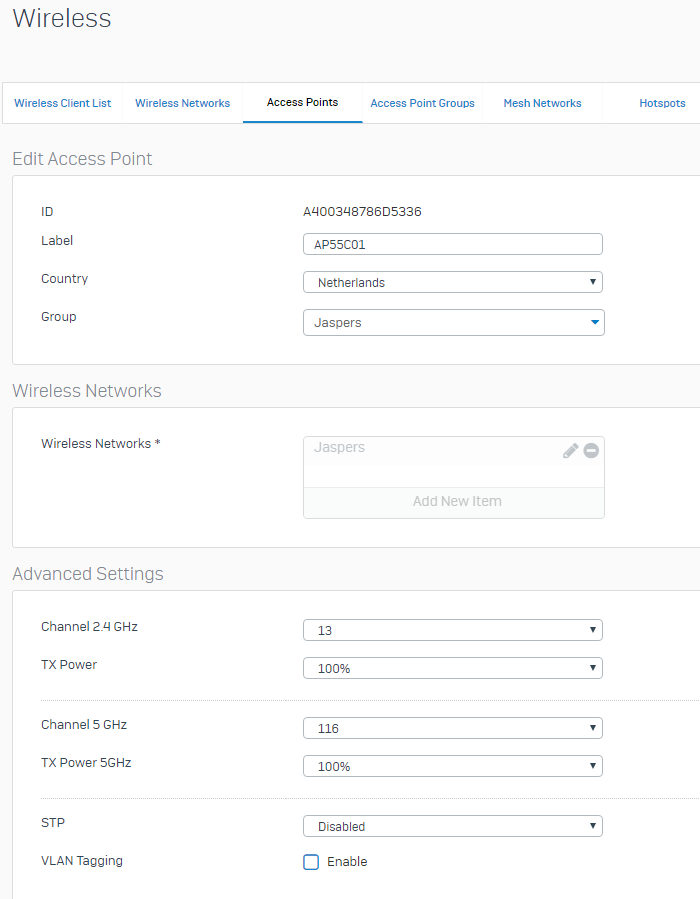This screenshot has width=700, height=899.
Task: Open the Channel 2.4 GHz dropdown
Action: pyautogui.click(x=452, y=631)
